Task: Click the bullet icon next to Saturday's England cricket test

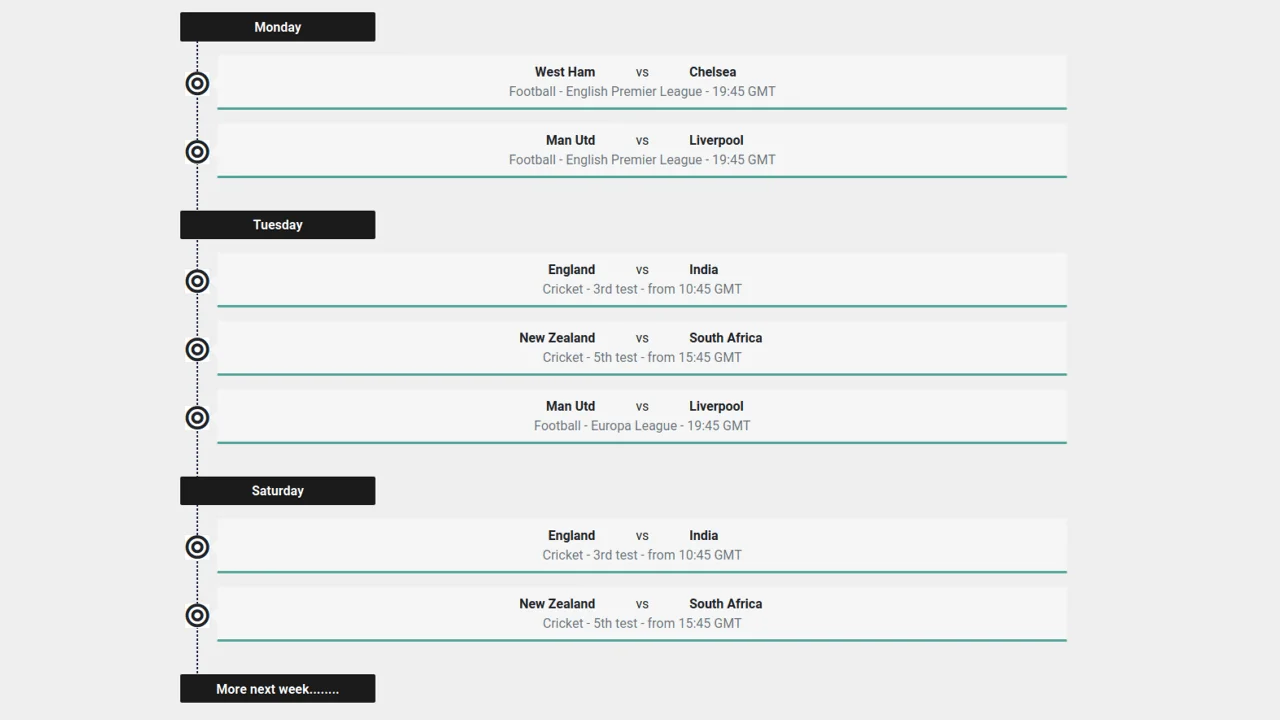Action: point(197,547)
